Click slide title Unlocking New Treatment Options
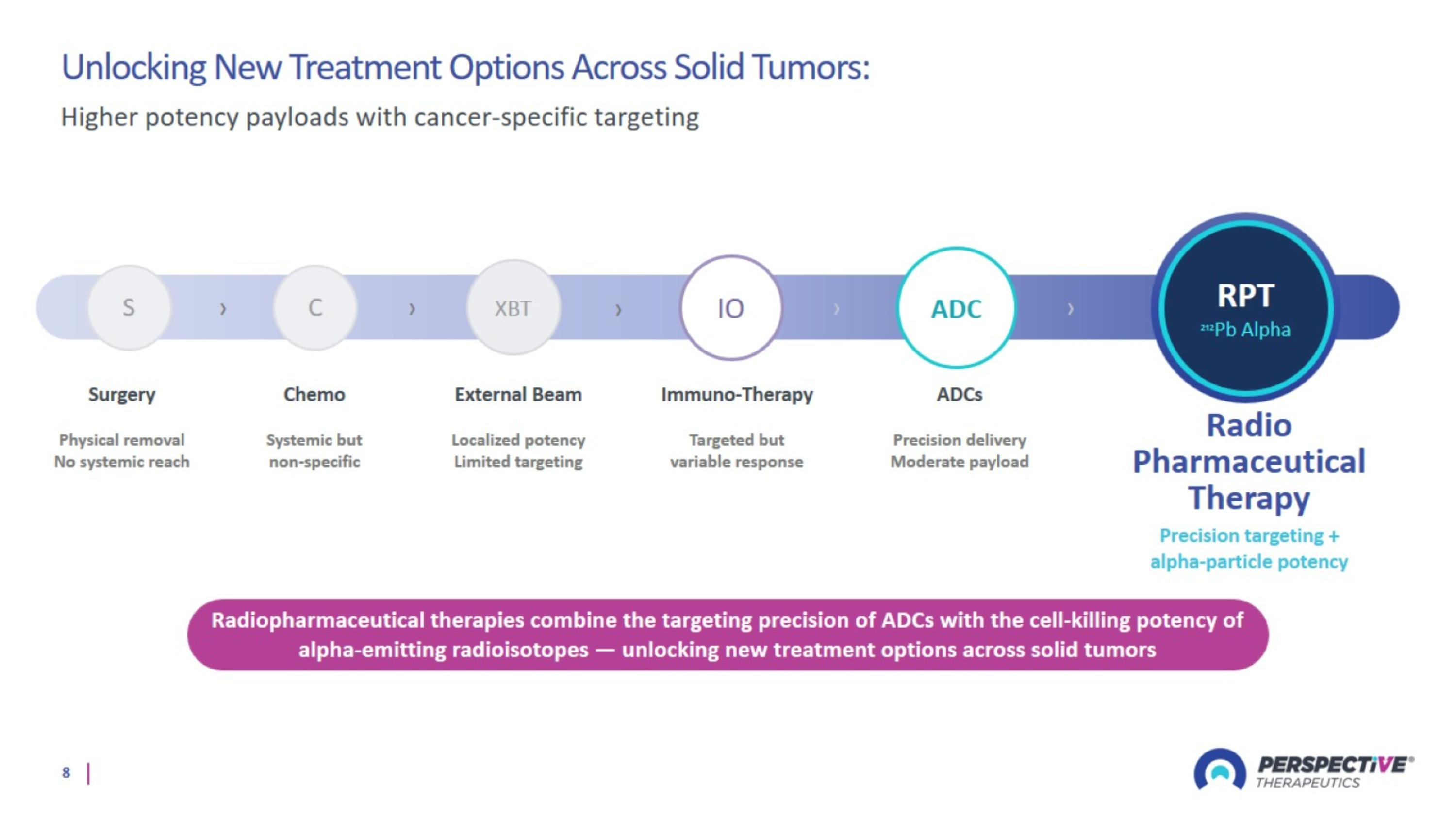This screenshot has width=1456, height=819. pyautogui.click(x=465, y=67)
